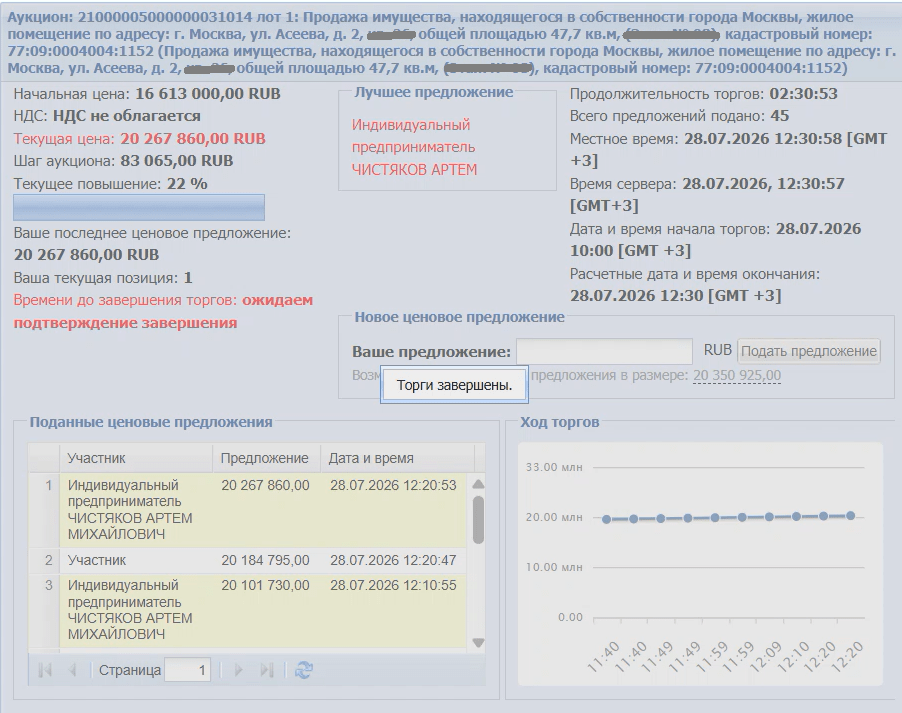The image size is (902, 713).
Task: Click the current increase value '22 %'
Action: click(x=187, y=184)
